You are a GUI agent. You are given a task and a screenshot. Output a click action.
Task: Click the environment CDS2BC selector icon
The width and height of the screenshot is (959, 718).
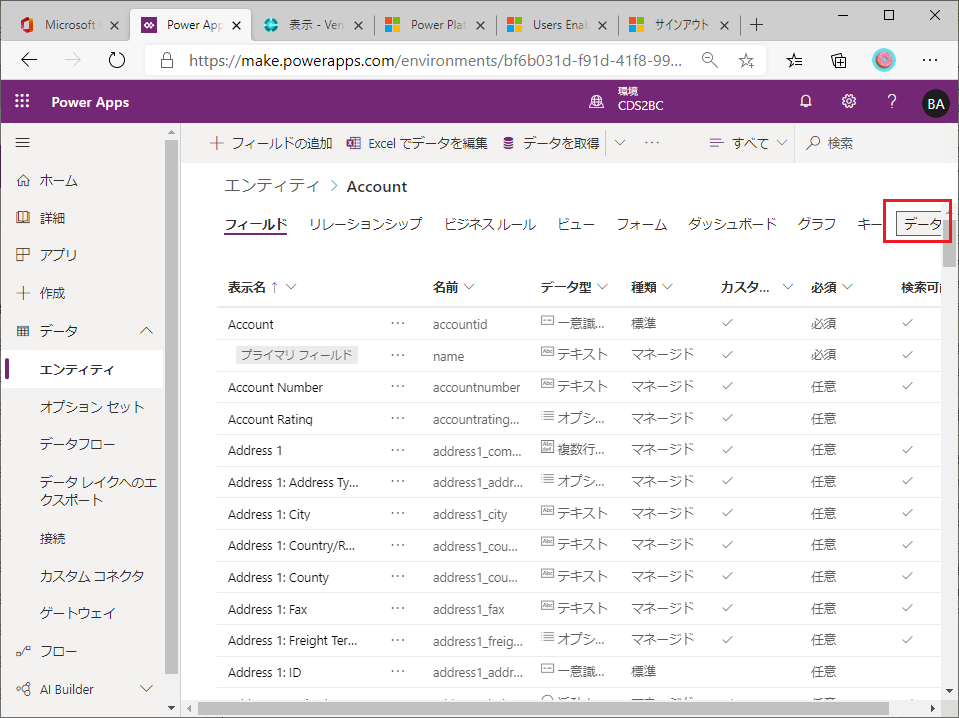(x=597, y=102)
